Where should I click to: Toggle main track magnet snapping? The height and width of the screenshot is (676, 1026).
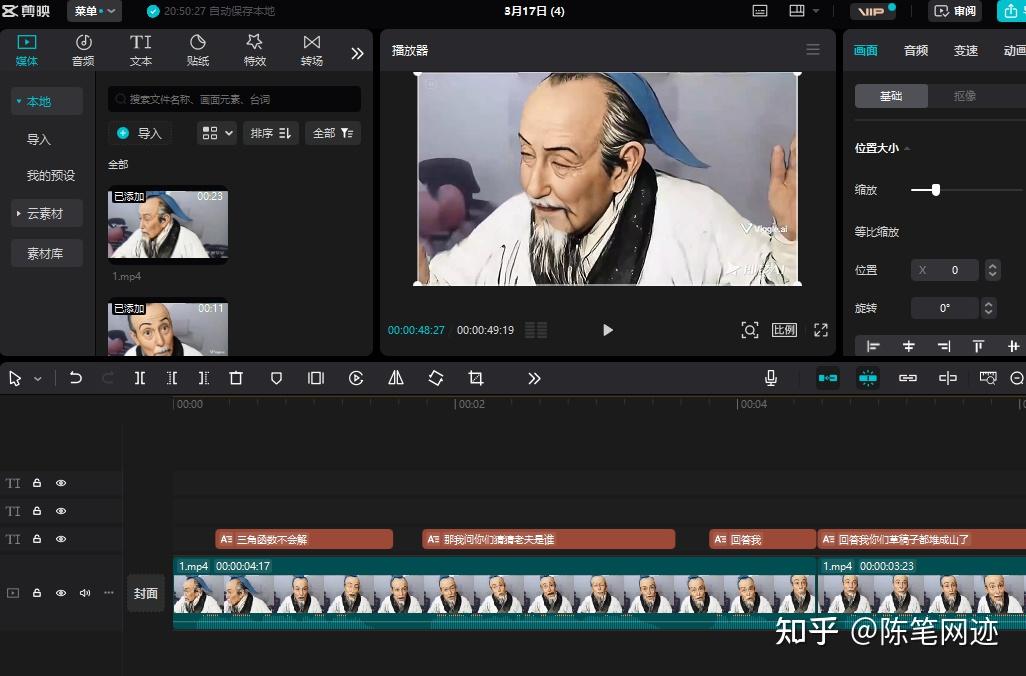tap(828, 378)
